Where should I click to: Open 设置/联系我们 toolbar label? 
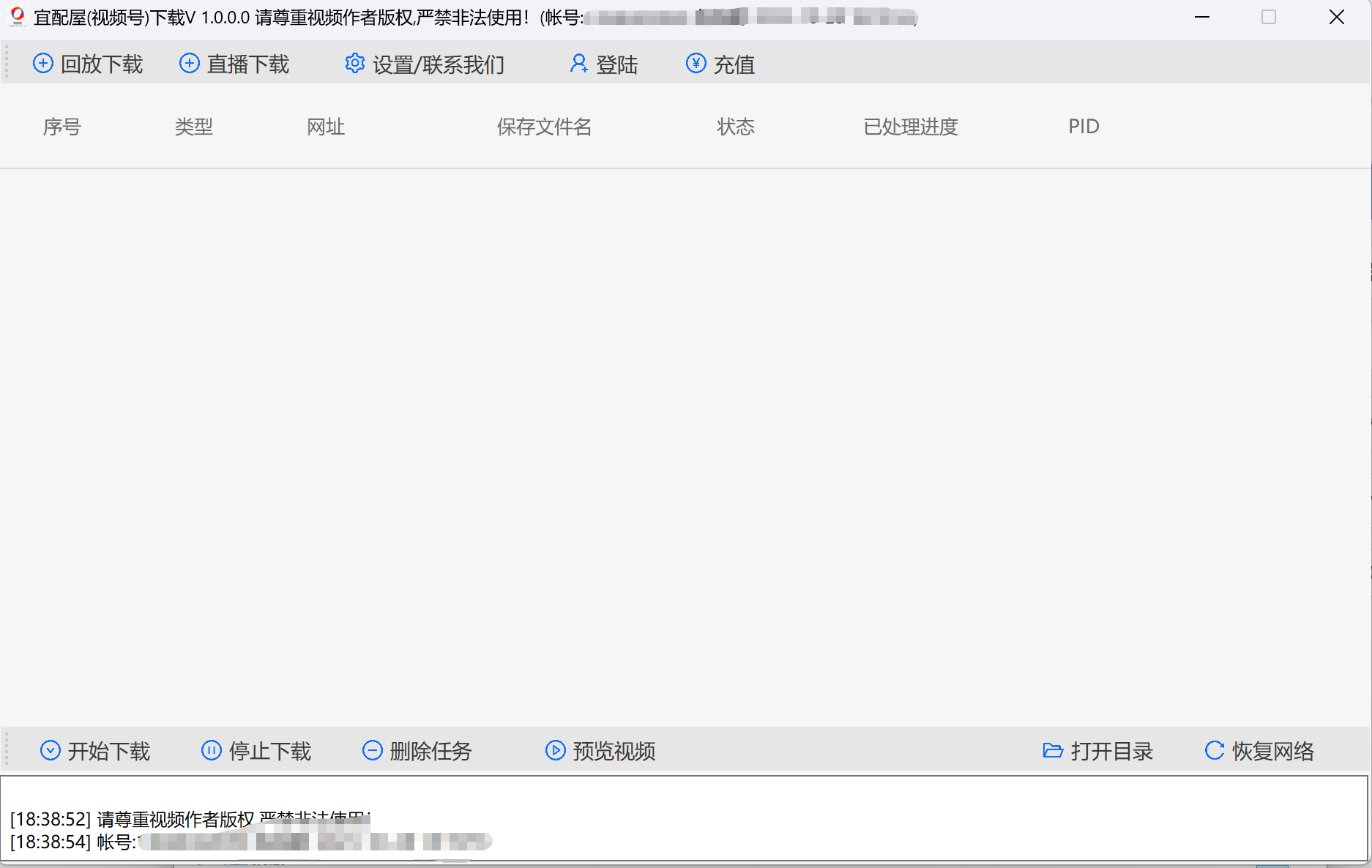(439, 64)
